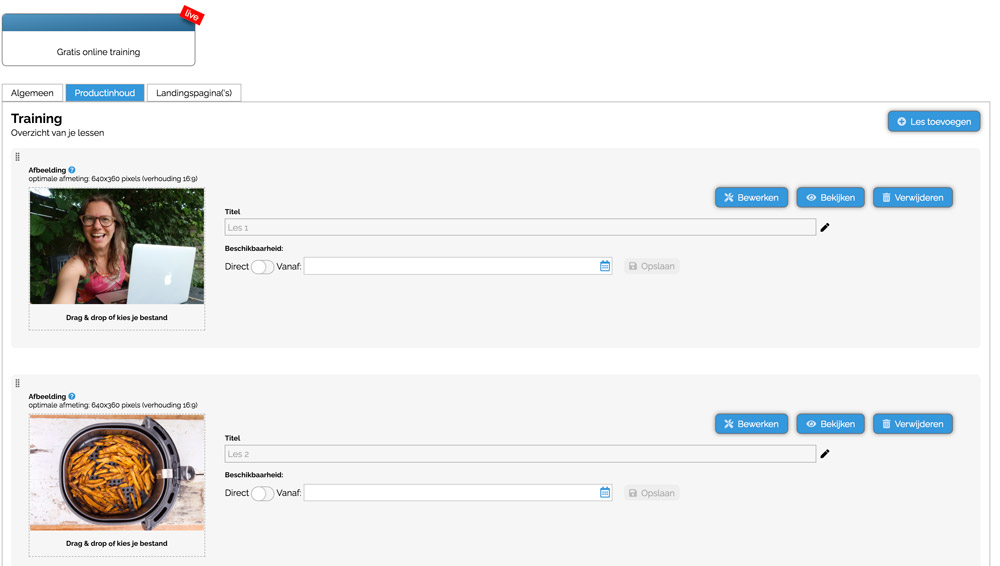Click the drag handle of the second lesson
The height and width of the screenshot is (566, 1000).
[17, 383]
